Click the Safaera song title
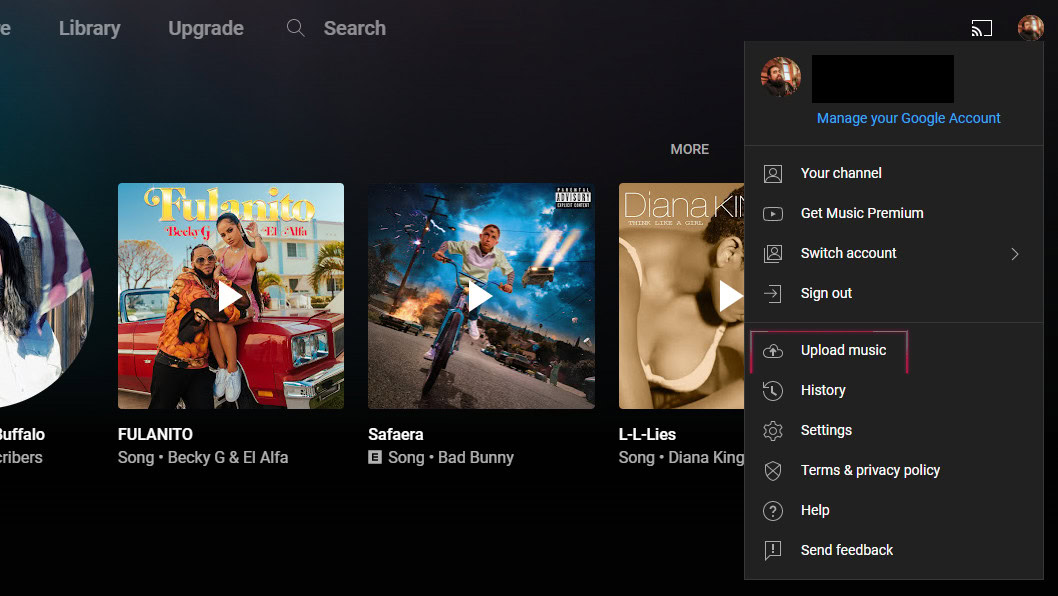The image size is (1058, 596). (x=395, y=434)
